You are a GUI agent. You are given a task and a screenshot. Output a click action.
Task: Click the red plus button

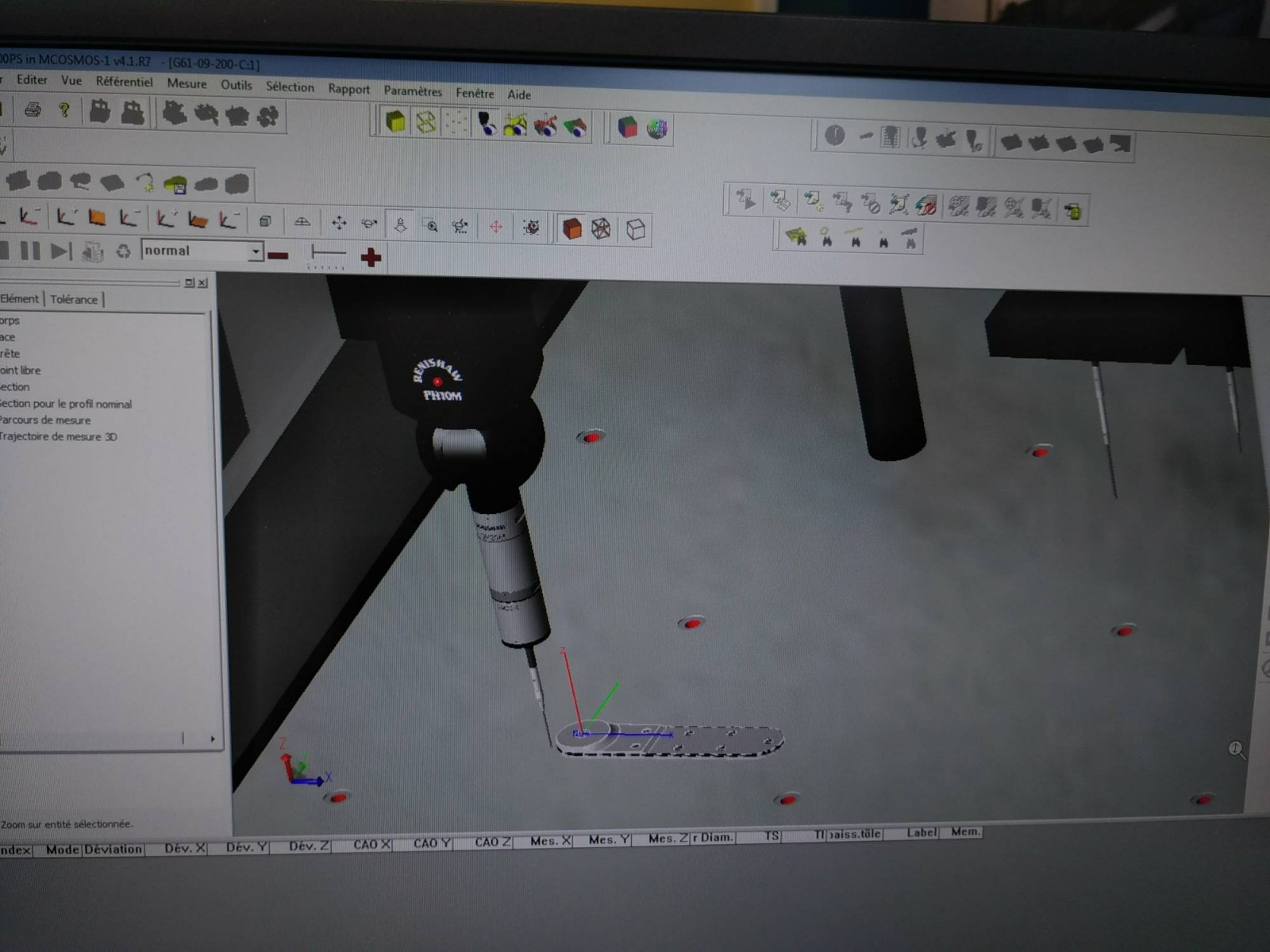click(371, 257)
